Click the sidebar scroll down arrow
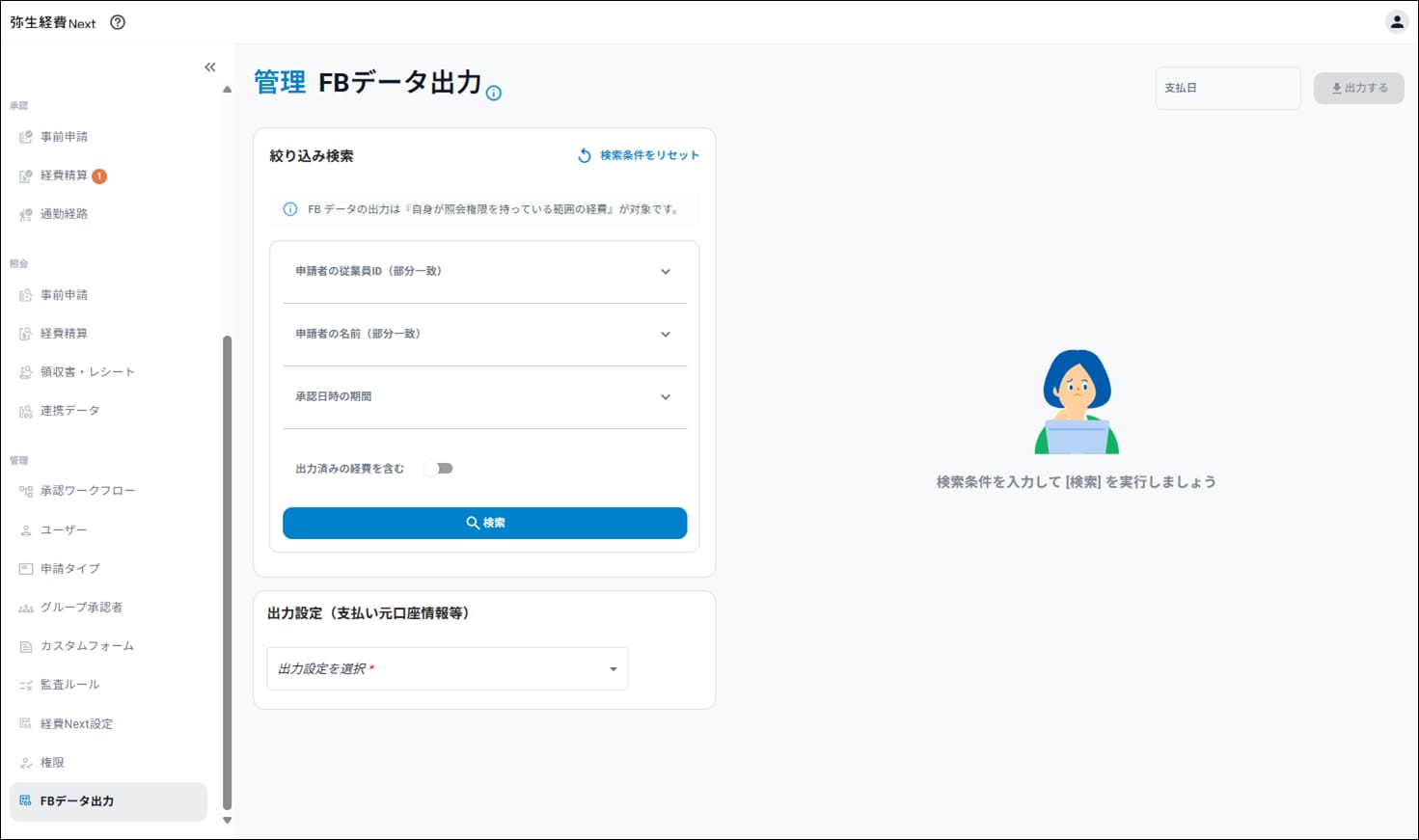 click(228, 821)
